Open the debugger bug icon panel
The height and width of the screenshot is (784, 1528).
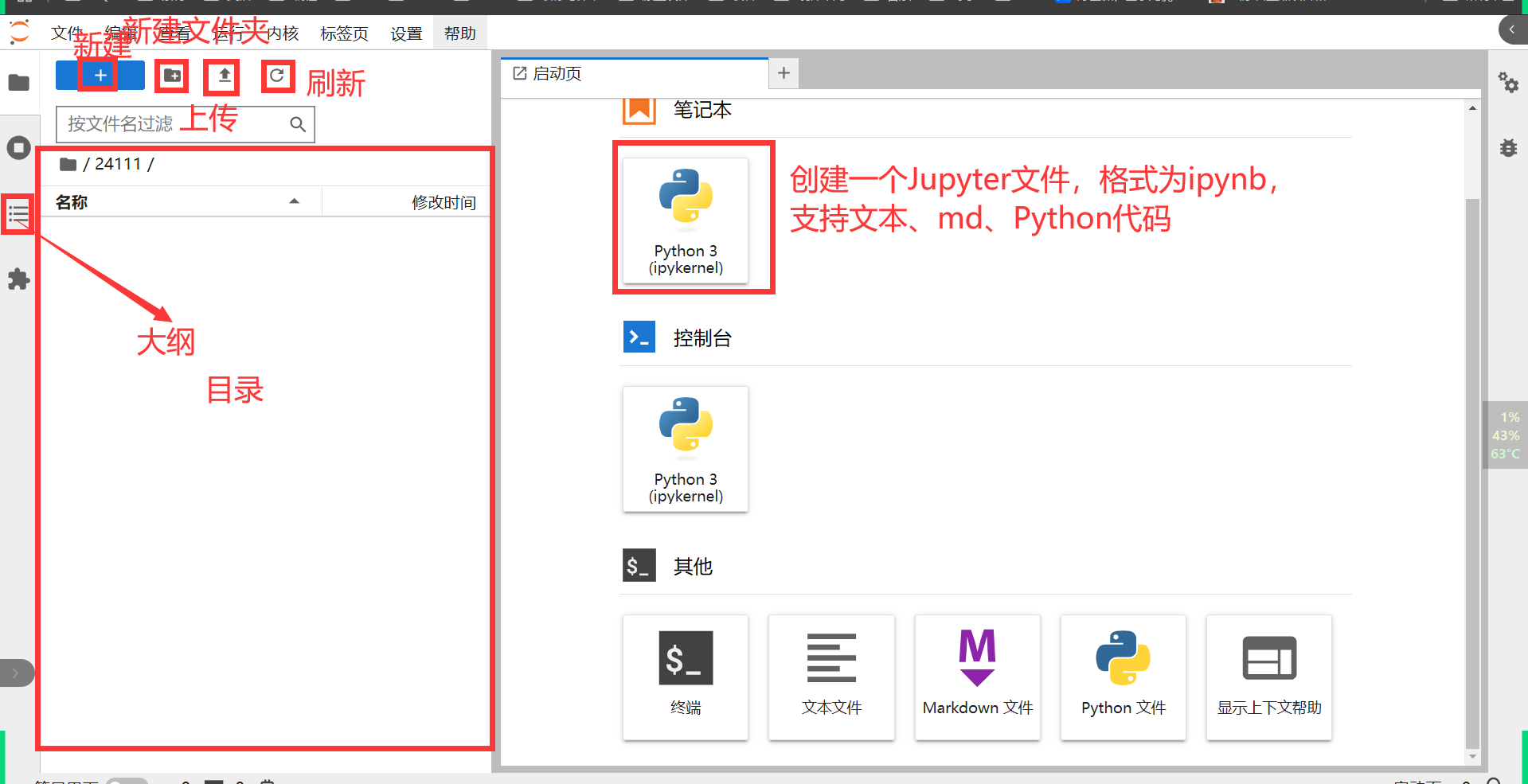tap(1508, 148)
